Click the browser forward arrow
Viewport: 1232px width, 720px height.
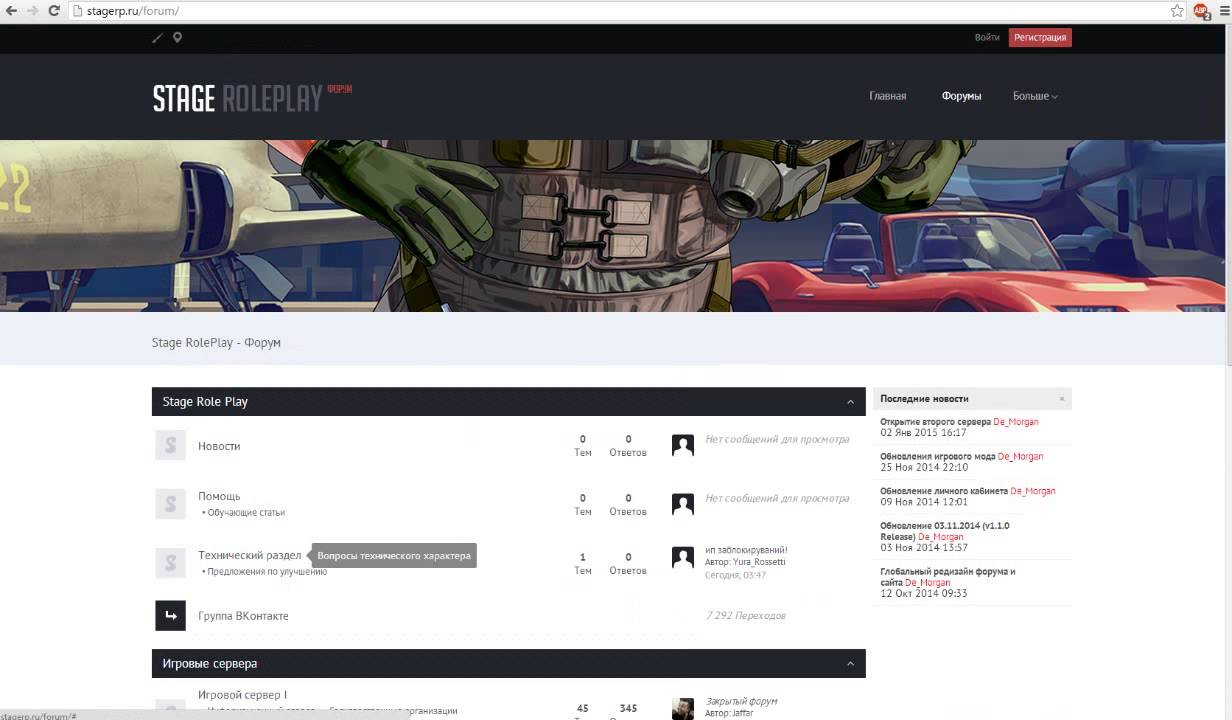tap(32, 10)
